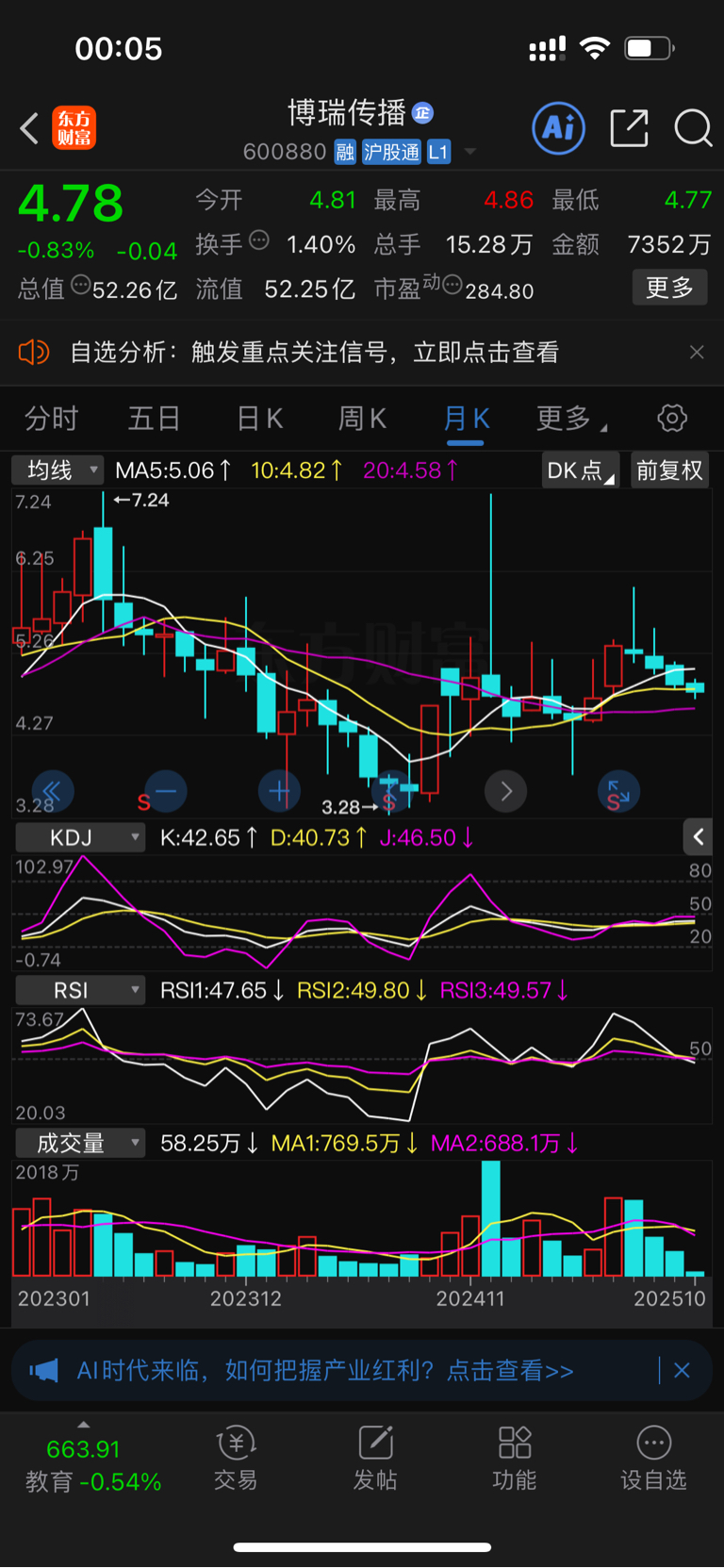Expand stock info arrow next to L1
The width and height of the screenshot is (724, 1568).
[x=470, y=152]
